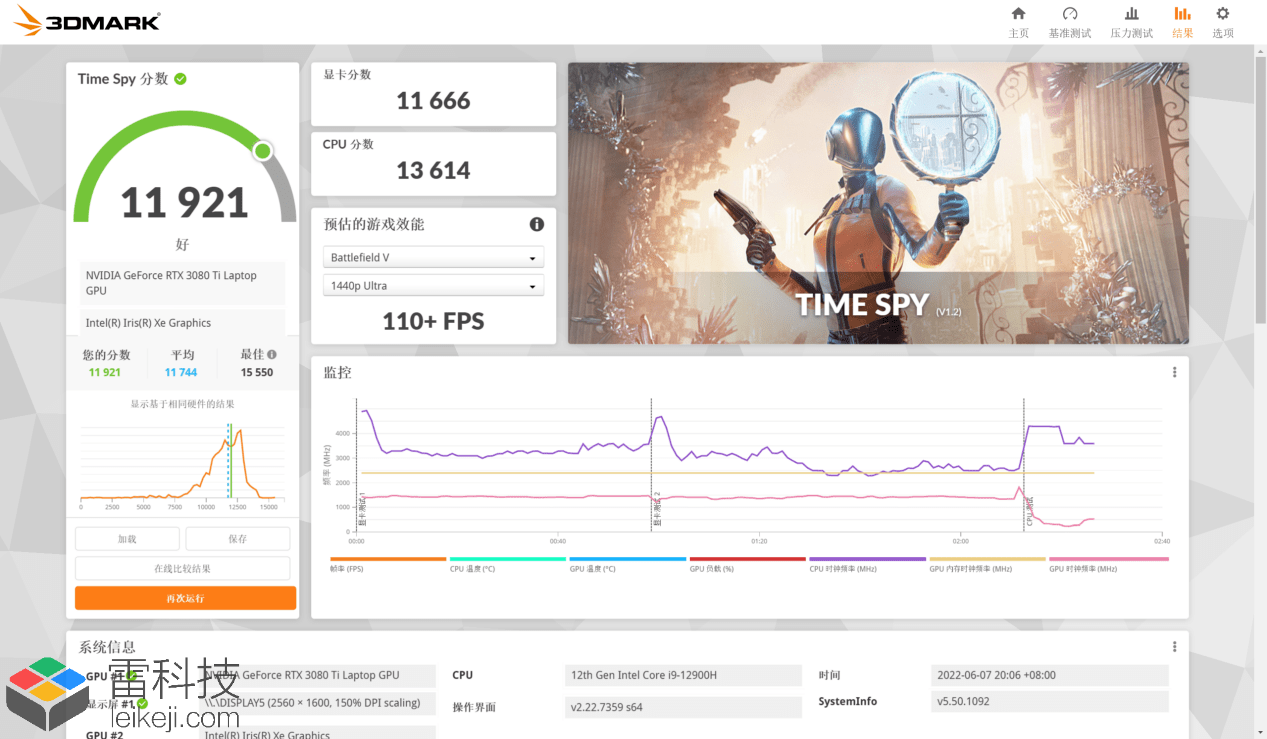This screenshot has height=739, width=1267.
Task: Expand the Battlefield V game dropdown
Action: 433,258
